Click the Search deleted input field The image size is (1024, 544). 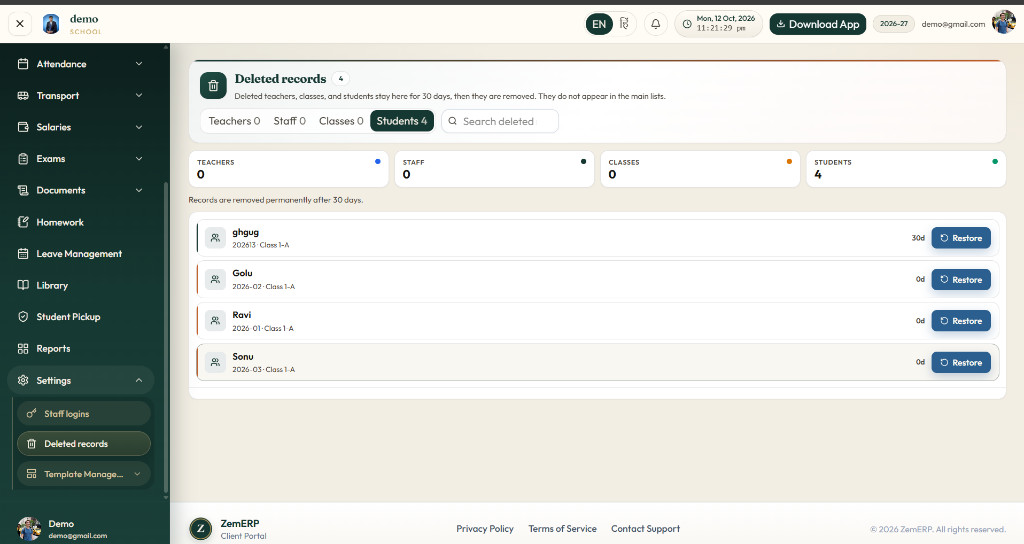click(500, 121)
